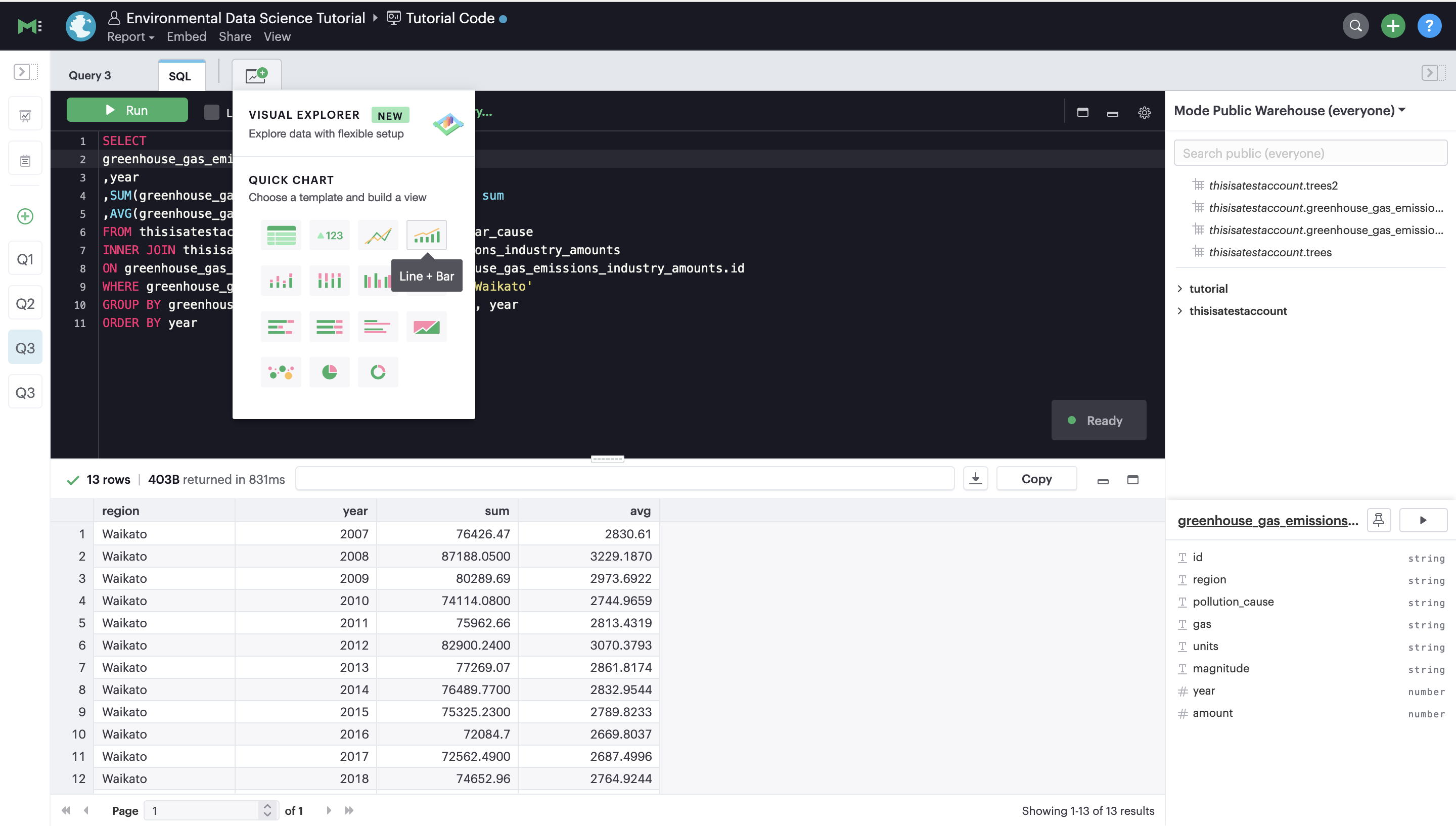Open the blue help question mark
Viewport: 1456px width, 826px height.
[1429, 26]
